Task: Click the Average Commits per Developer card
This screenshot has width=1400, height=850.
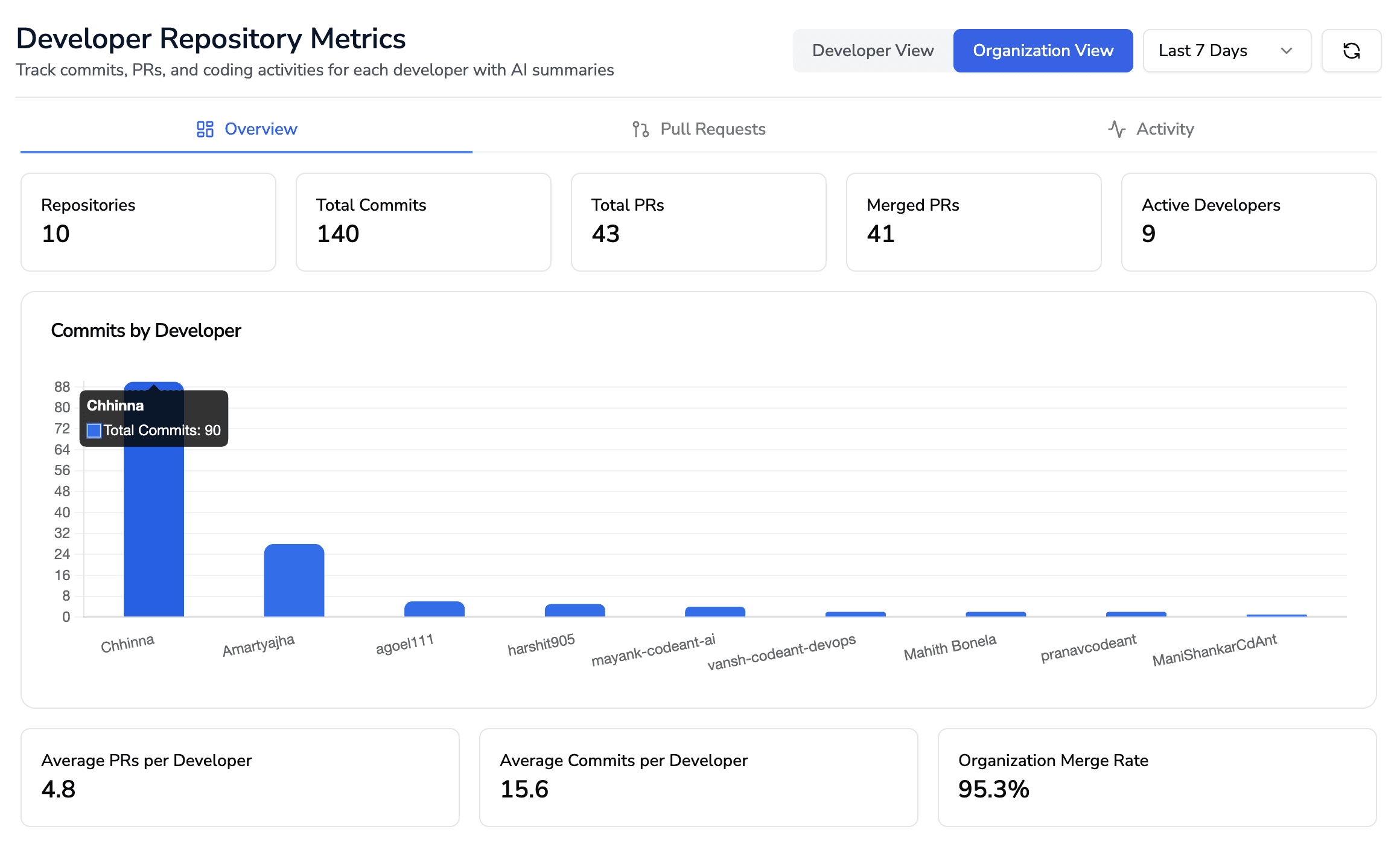Action: point(699,778)
